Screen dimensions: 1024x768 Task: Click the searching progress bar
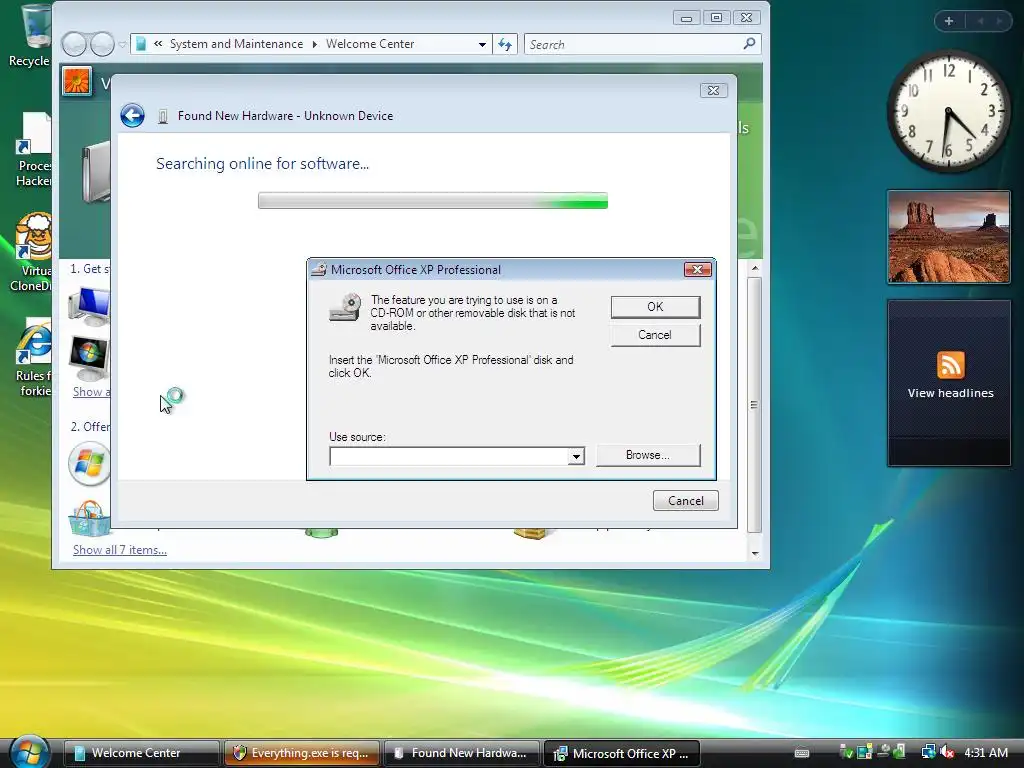pyautogui.click(x=432, y=200)
